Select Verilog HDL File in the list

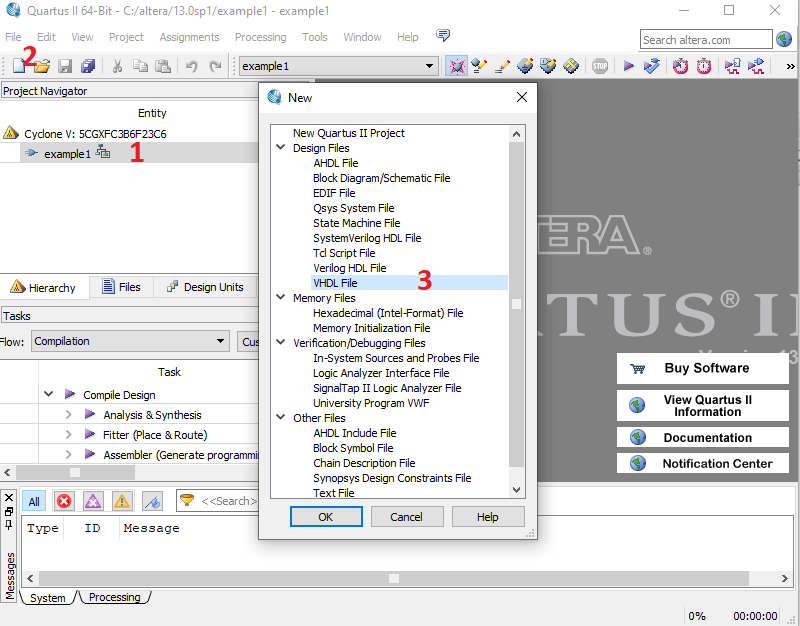point(350,268)
